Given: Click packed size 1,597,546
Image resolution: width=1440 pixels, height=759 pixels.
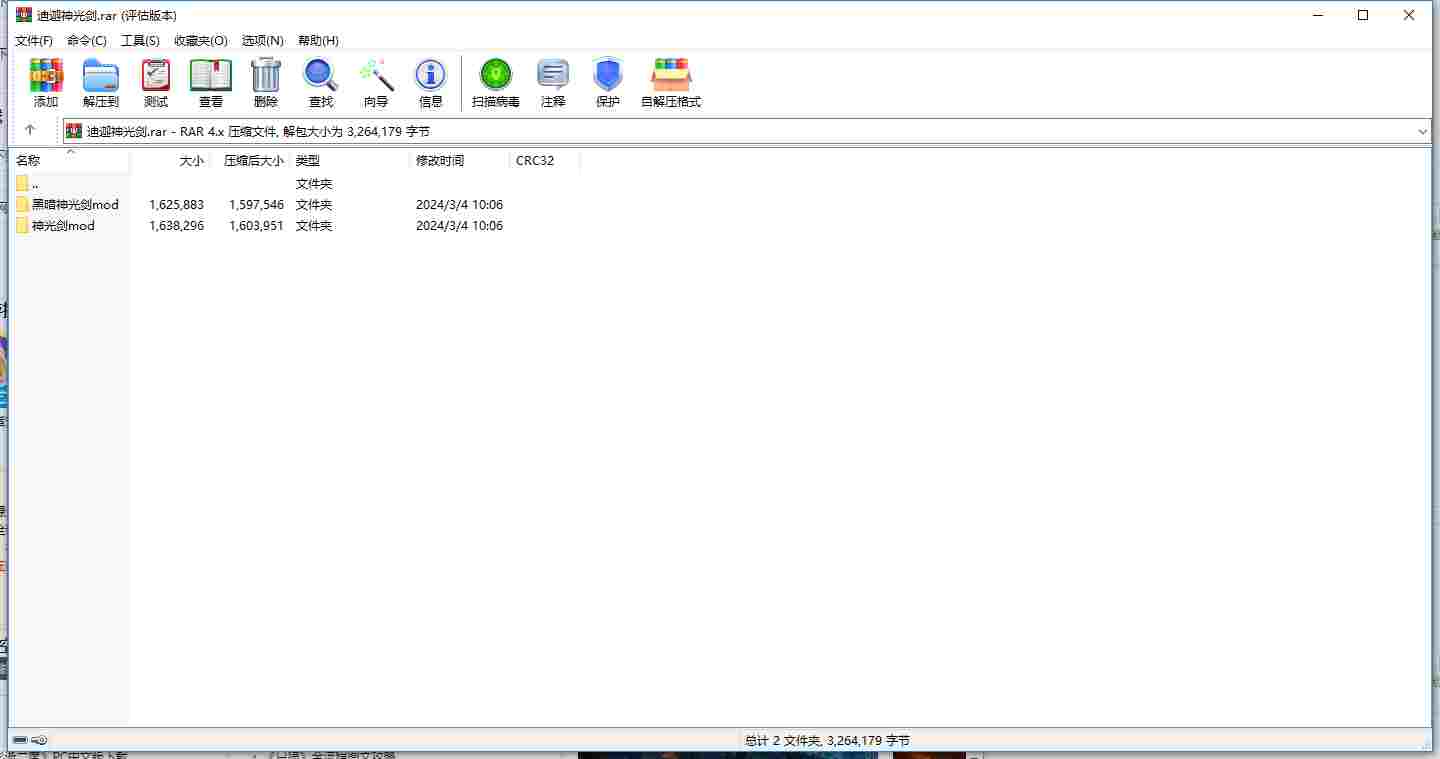Looking at the screenshot, I should (x=256, y=204).
